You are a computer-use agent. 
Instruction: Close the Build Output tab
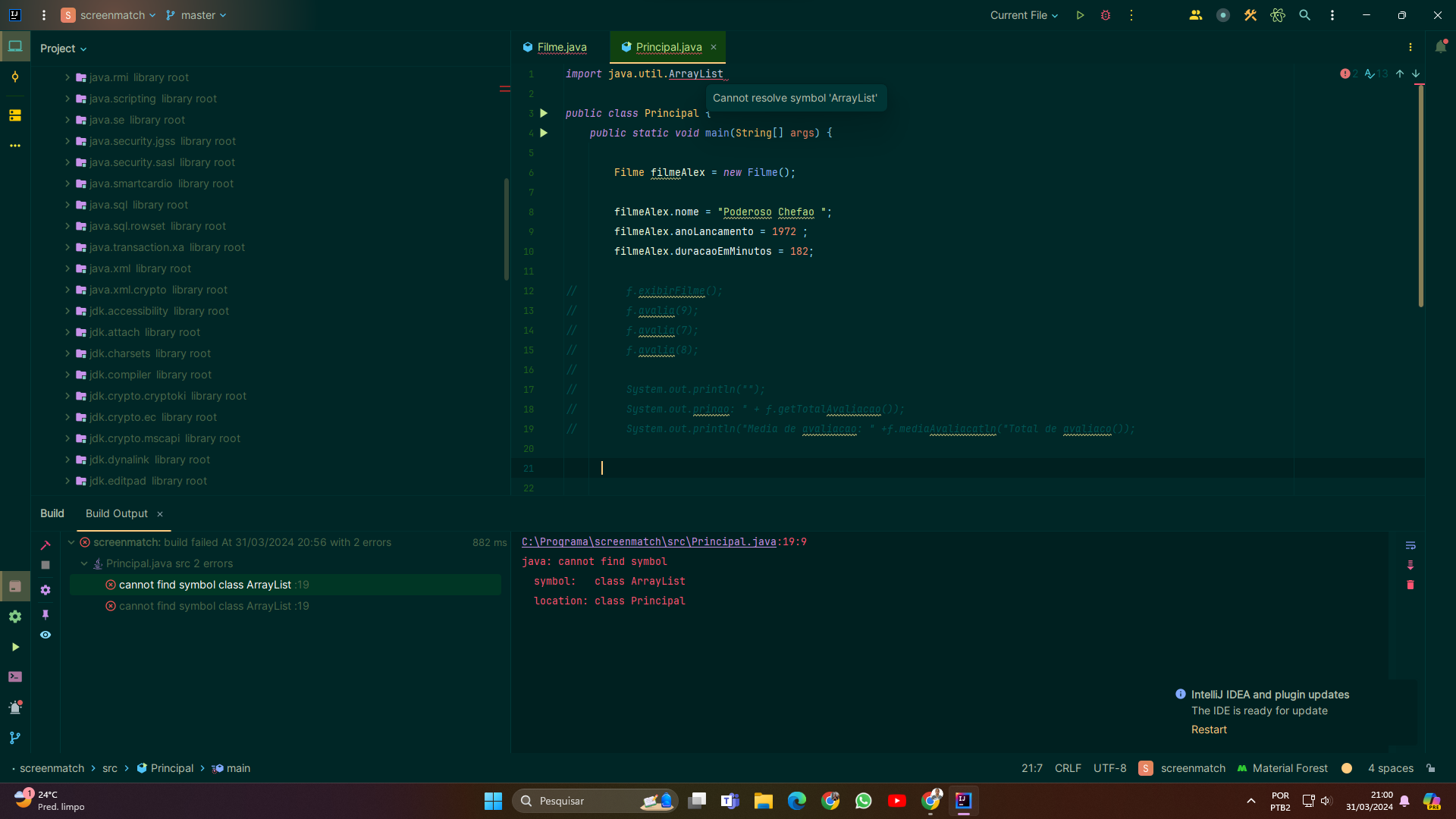point(160,514)
